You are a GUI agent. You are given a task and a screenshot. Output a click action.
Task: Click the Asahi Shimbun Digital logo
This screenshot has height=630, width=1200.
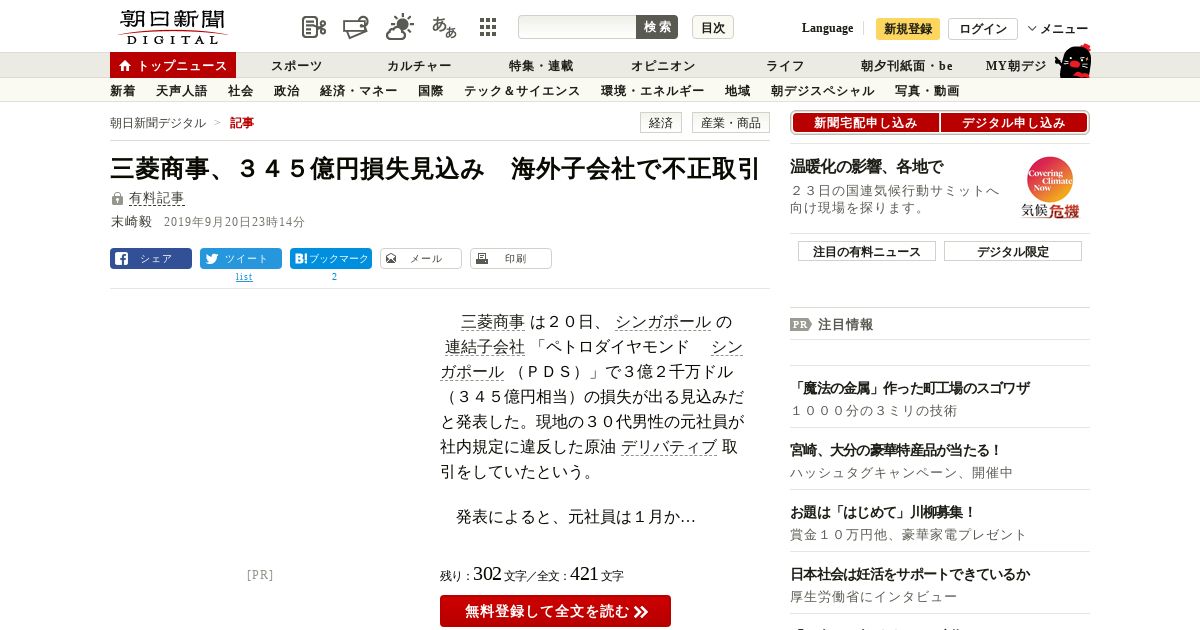173,27
